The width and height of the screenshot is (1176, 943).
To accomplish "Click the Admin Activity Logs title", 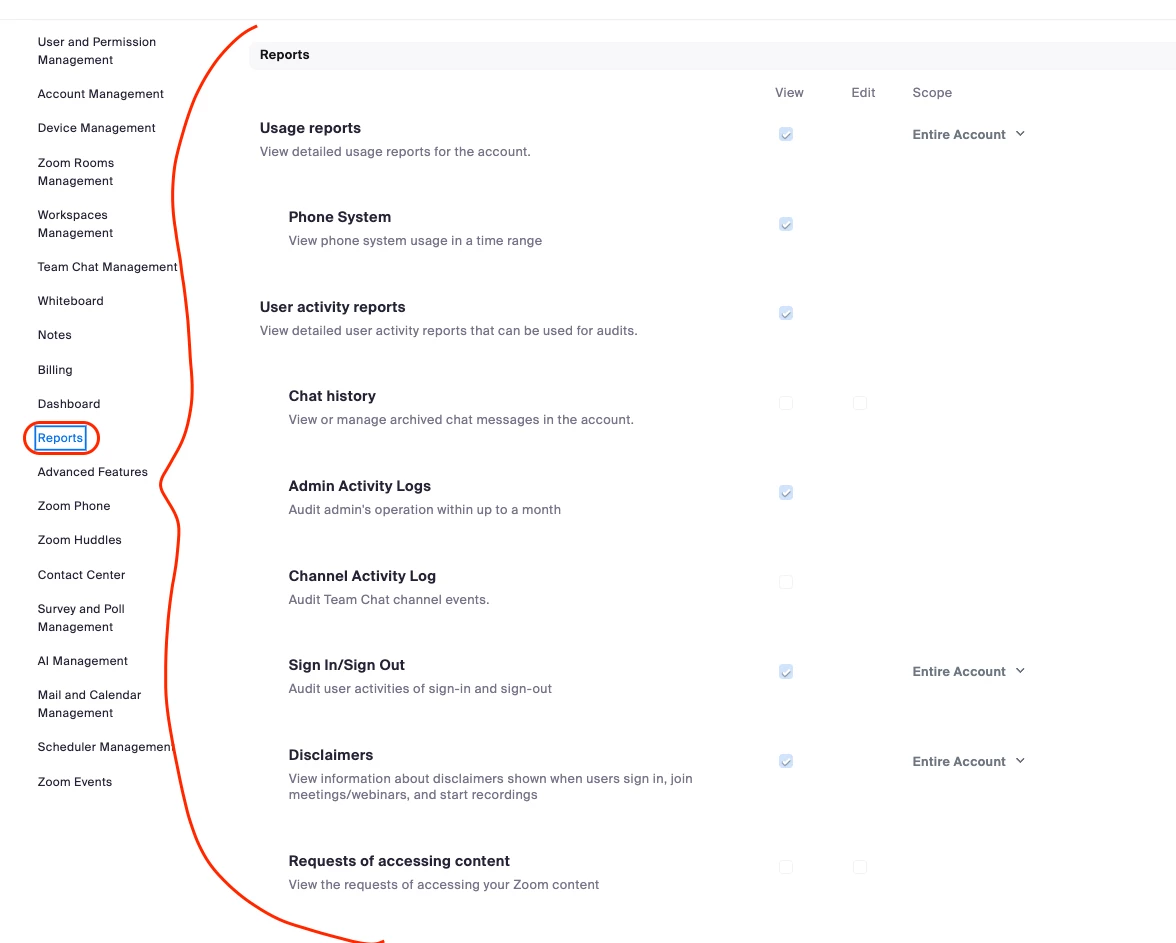I will pos(360,486).
